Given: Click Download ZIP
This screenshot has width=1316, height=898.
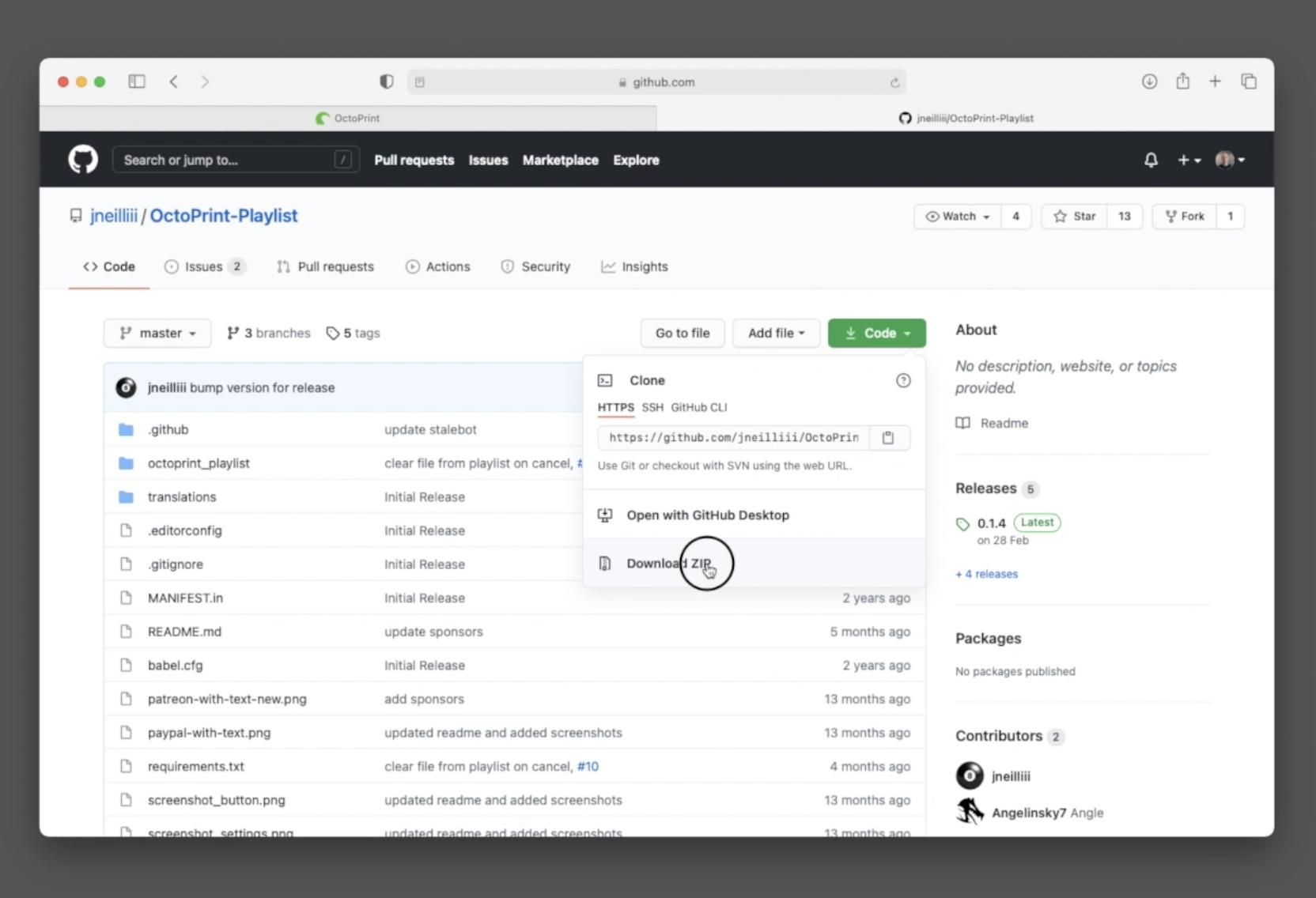Looking at the screenshot, I should click(x=754, y=564).
